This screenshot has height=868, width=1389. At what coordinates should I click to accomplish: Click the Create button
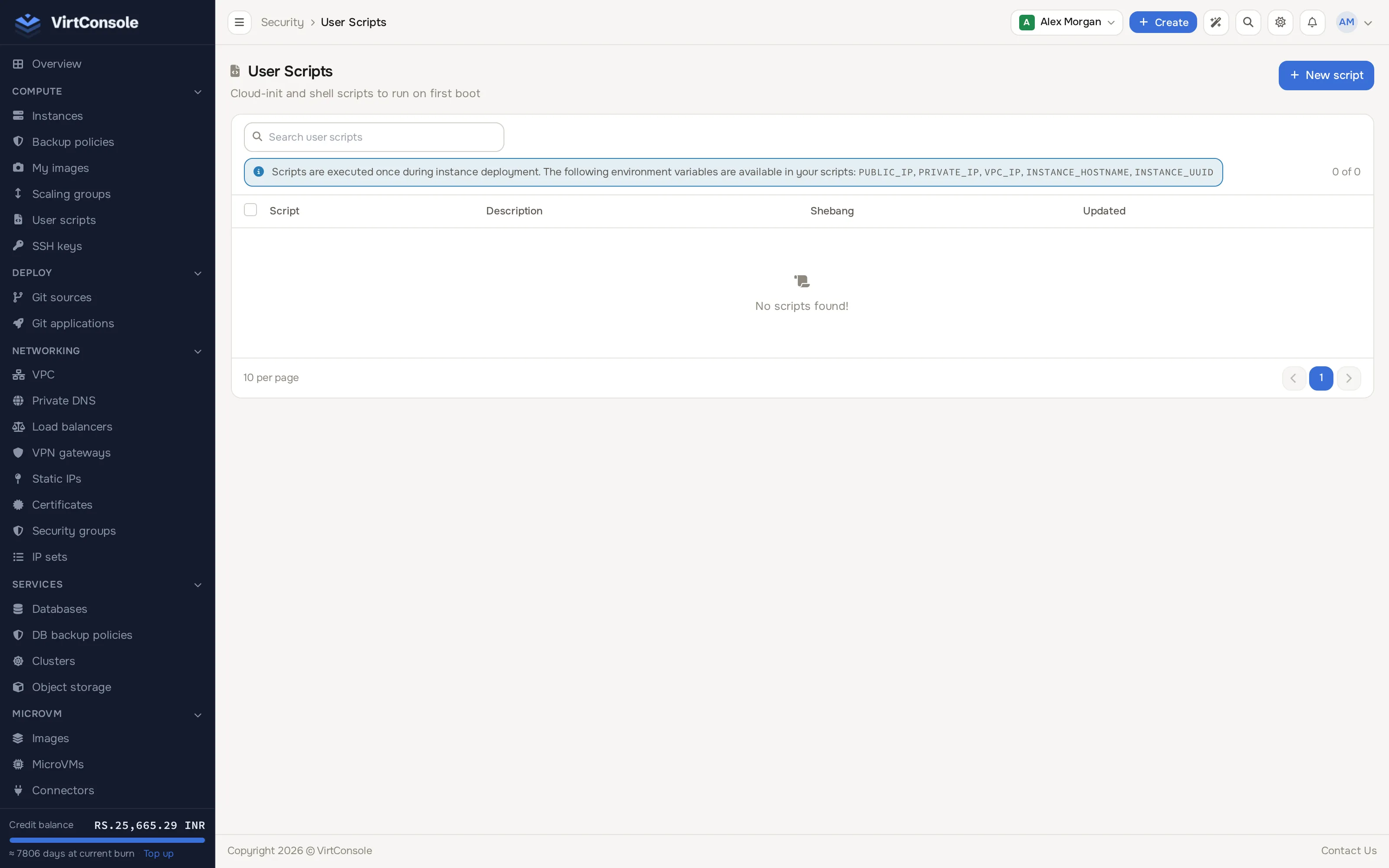point(1163,23)
